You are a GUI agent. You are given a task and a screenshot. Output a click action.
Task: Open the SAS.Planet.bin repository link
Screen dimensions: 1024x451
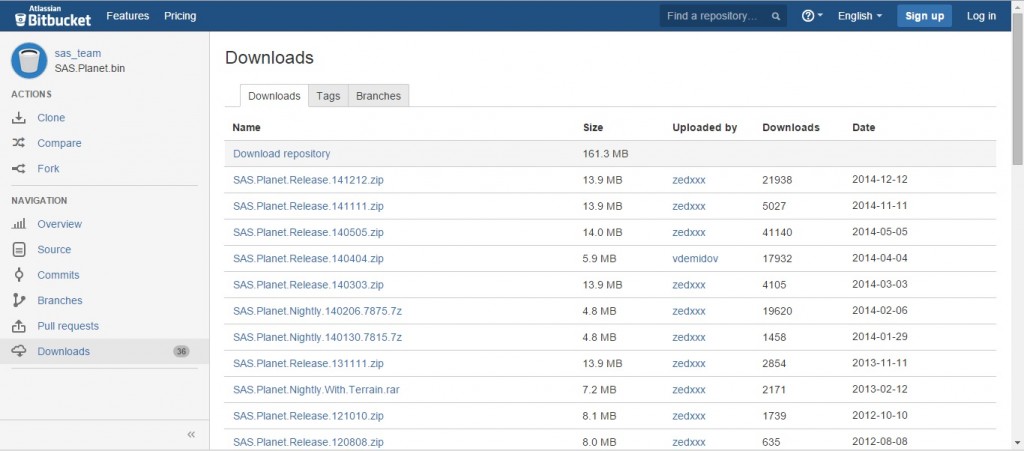pos(89,68)
